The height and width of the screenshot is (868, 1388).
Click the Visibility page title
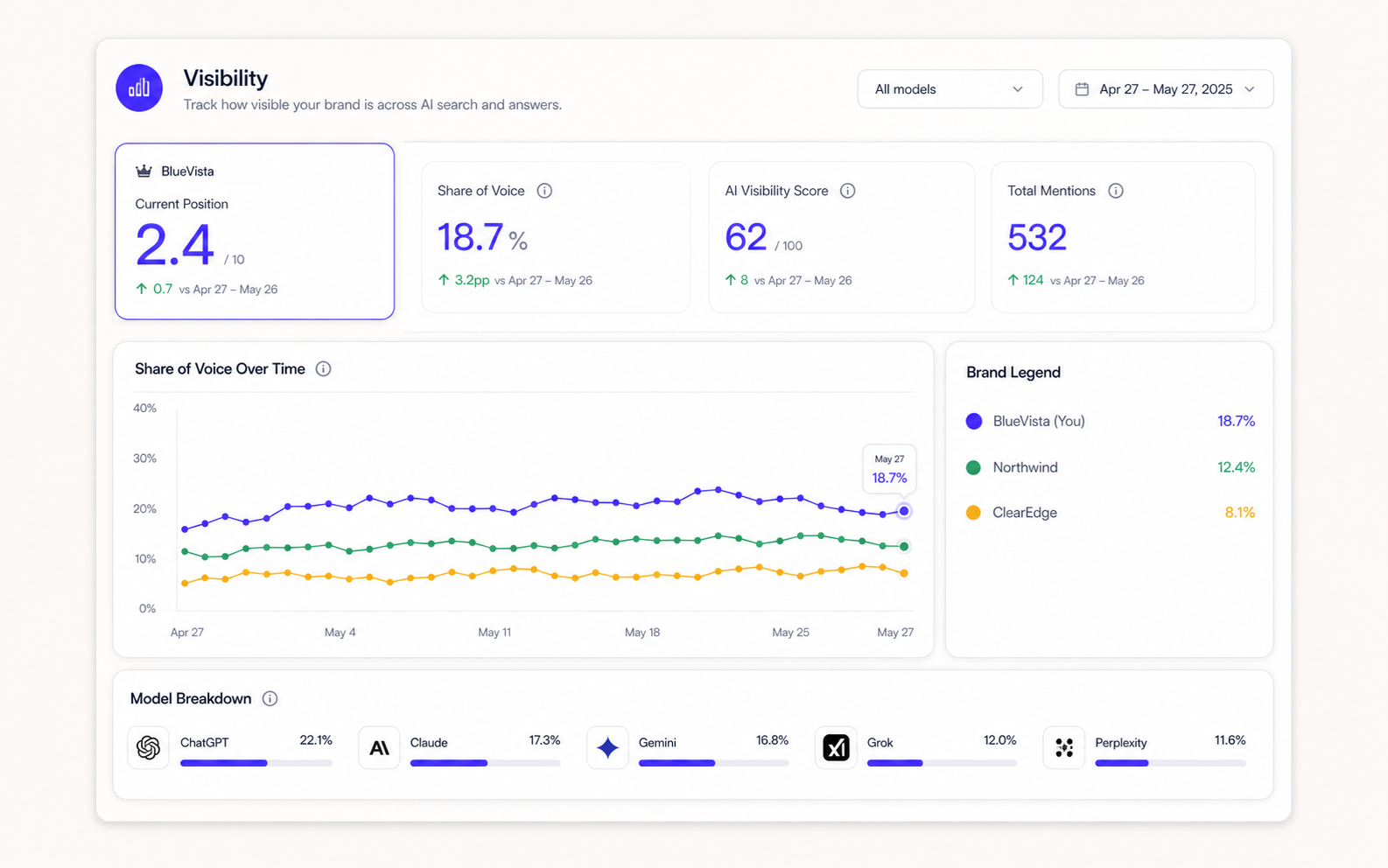[226, 78]
